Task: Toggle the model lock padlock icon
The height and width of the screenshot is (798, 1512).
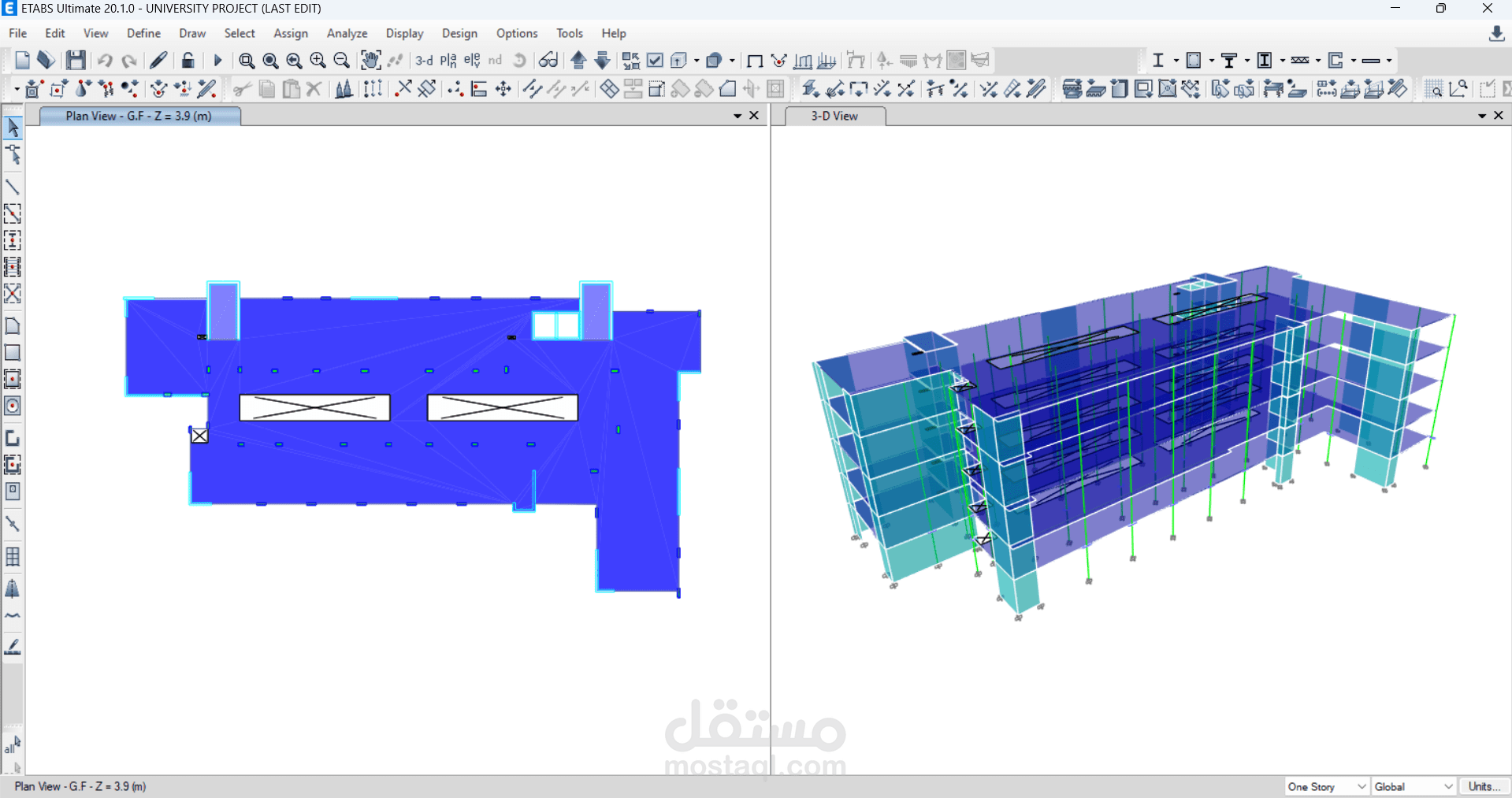Action: pos(188,61)
